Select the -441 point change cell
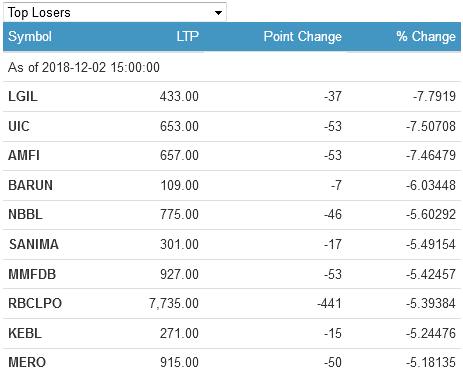Viewport: 463px width, 369px height. pyautogui.click(x=329, y=303)
